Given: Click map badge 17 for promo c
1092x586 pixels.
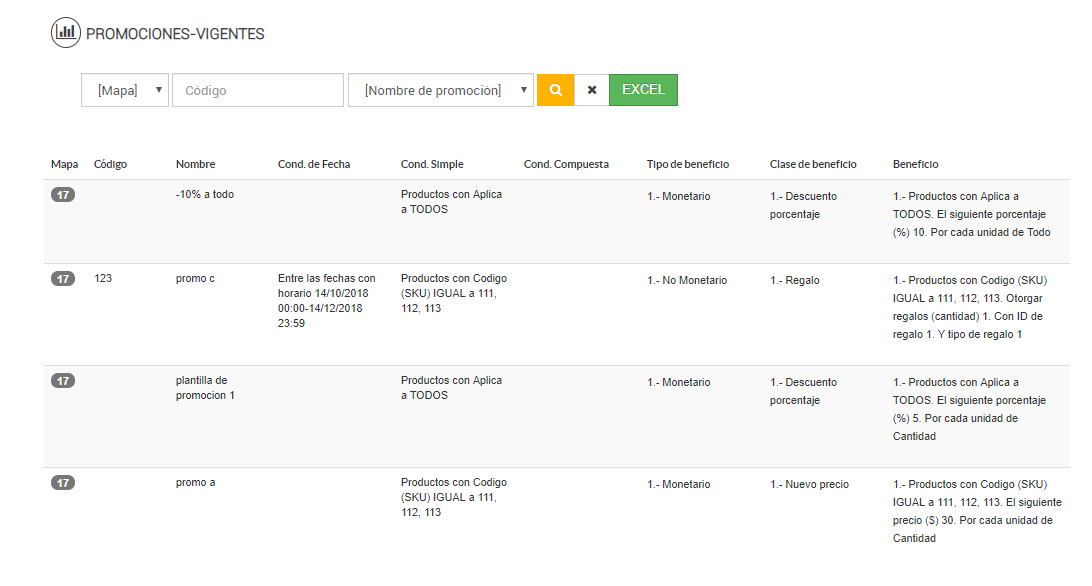Looking at the screenshot, I should (x=63, y=279).
